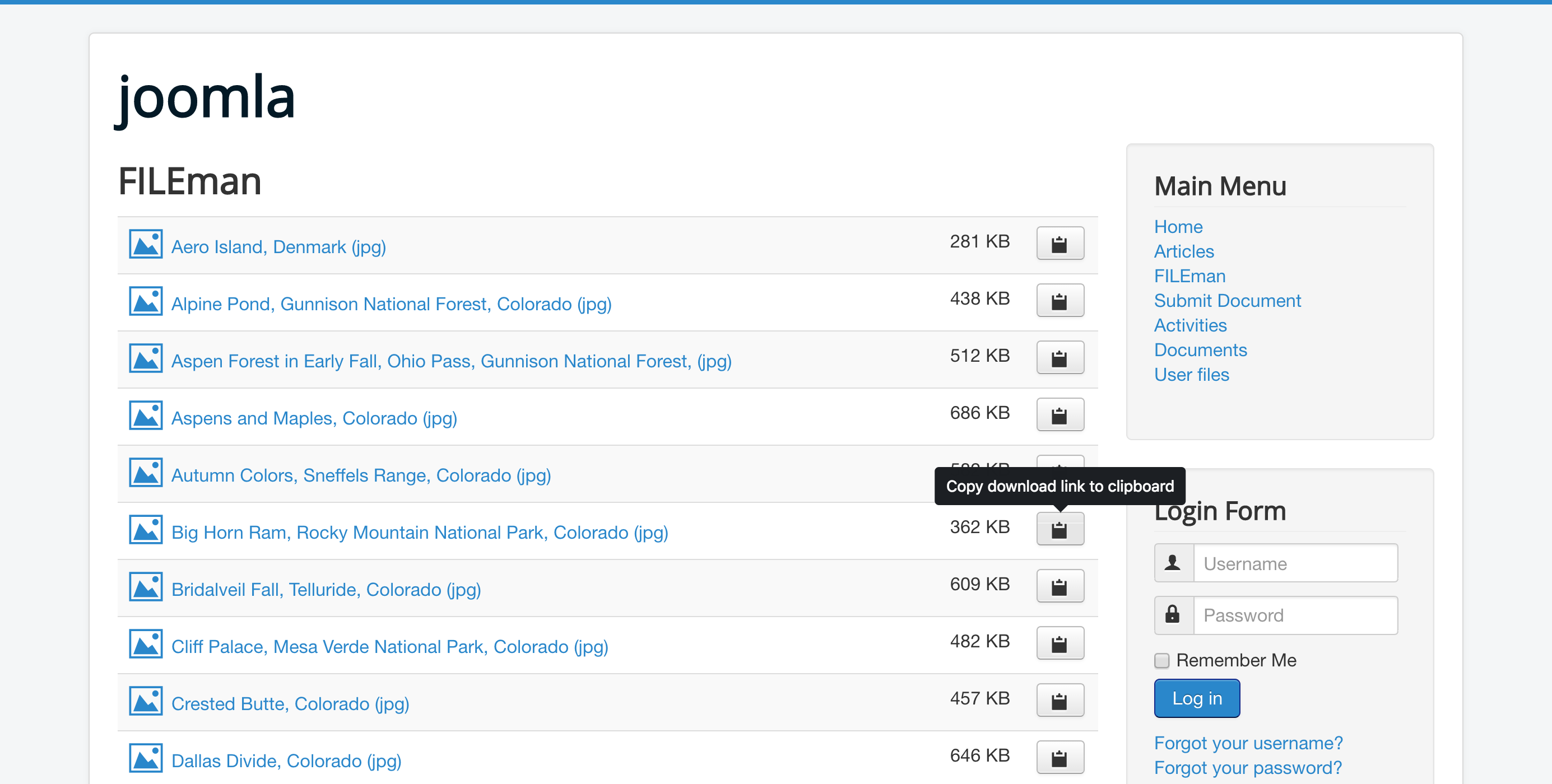Viewport: 1552px width, 784px height.
Task: Click the lock icon beside Password
Action: point(1174,615)
